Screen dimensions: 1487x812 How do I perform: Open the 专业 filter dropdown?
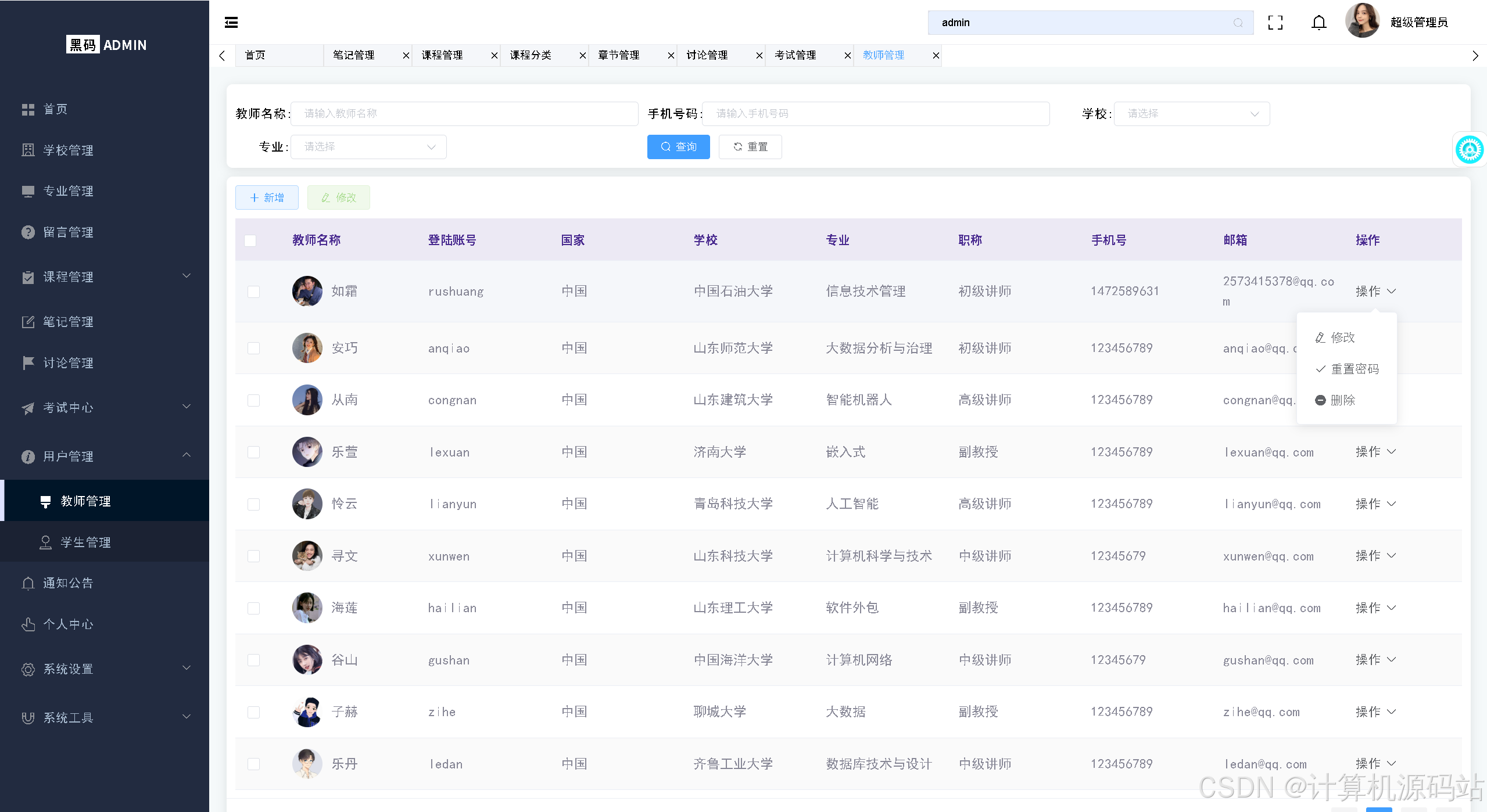pyautogui.click(x=368, y=146)
